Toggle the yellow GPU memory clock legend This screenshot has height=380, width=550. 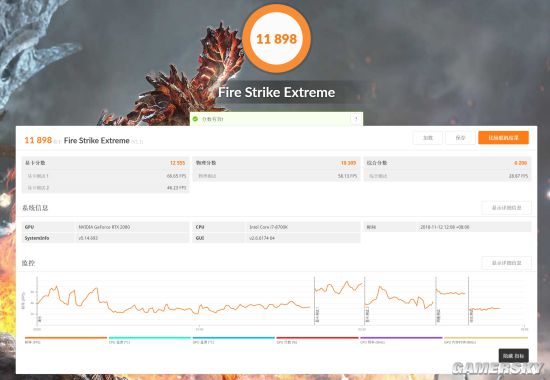click(x=486, y=340)
